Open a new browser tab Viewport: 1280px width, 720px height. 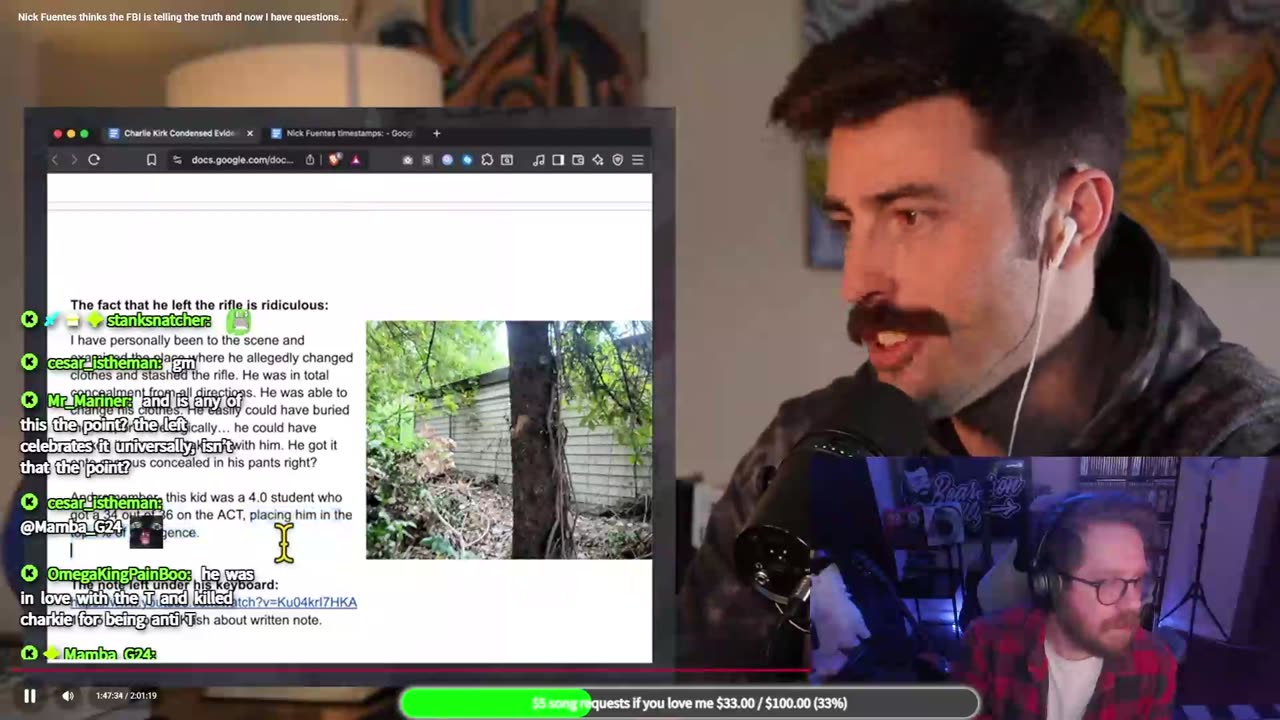tap(436, 133)
